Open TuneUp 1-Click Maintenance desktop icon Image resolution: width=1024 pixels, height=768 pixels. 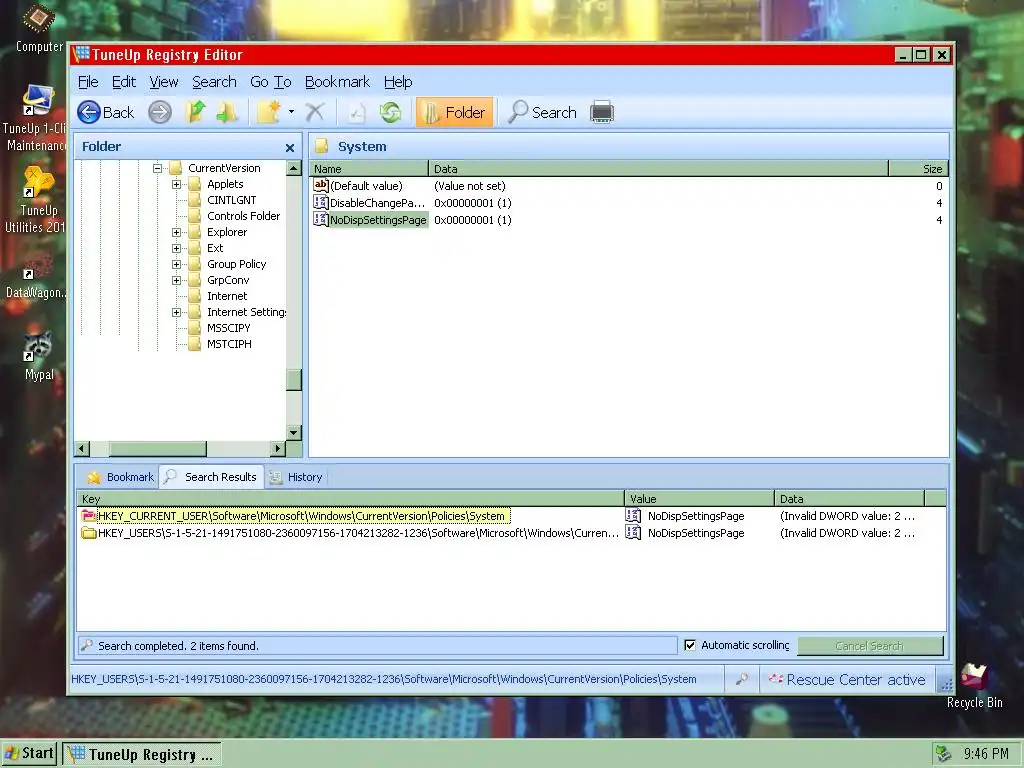37,119
